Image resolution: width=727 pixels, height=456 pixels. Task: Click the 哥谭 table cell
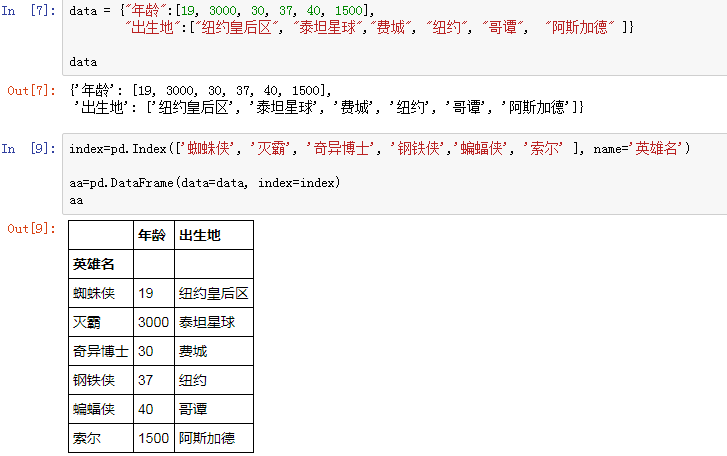[x=214, y=409]
